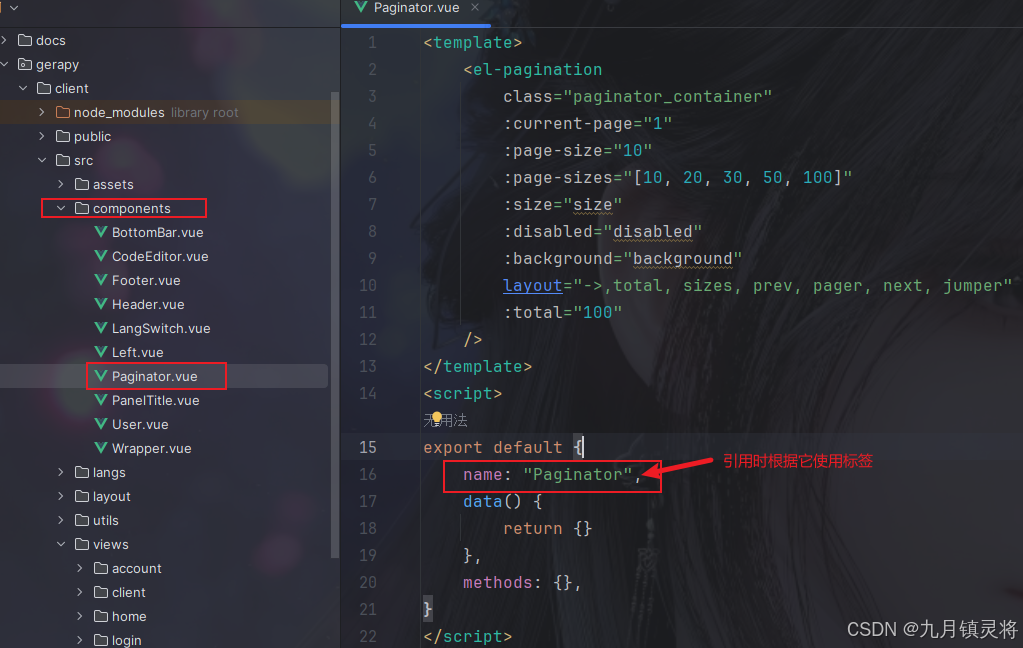Click the 'methods' keyword on line 20
Screen dimensions: 1023x648
tap(498, 582)
